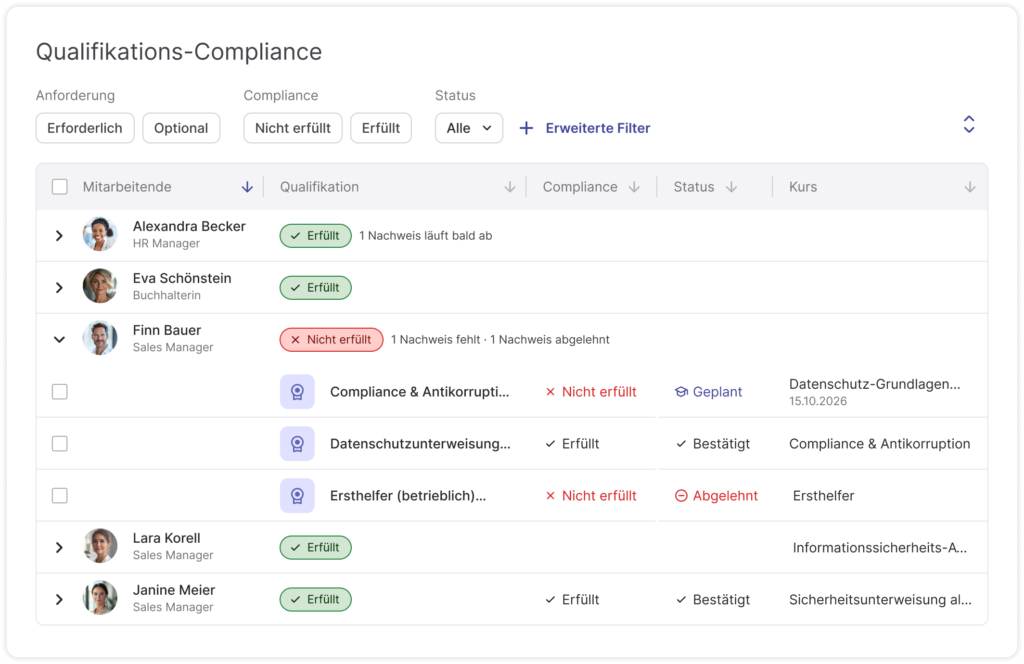Check the Ersthelfer (betrieblich) row checkbox

tap(59, 496)
